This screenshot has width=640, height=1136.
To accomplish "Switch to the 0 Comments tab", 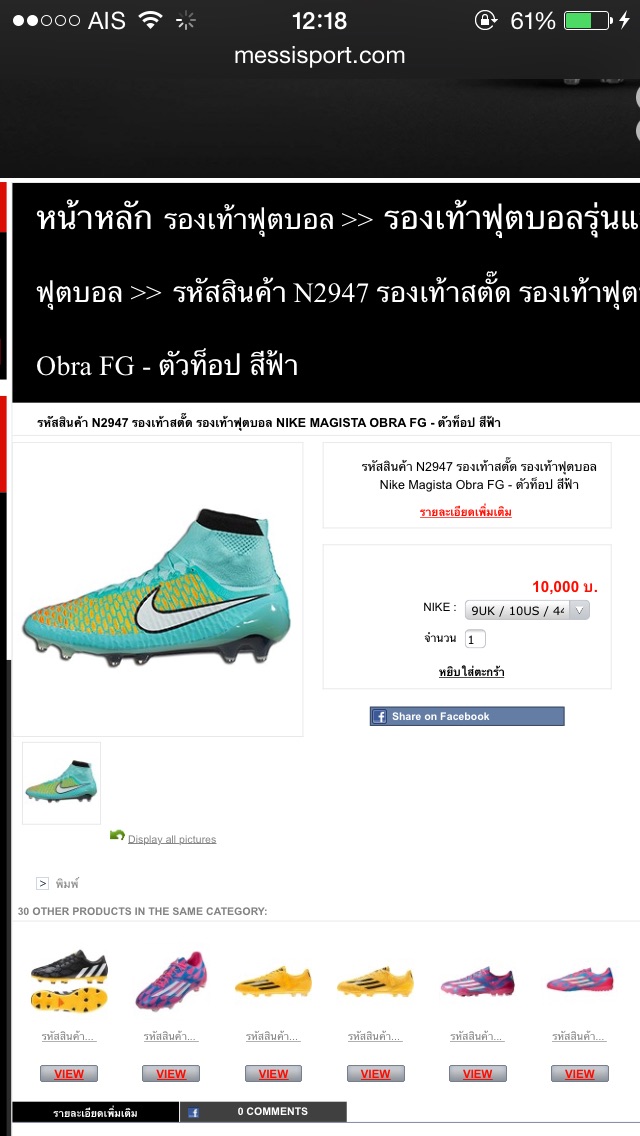I will (x=263, y=1111).
